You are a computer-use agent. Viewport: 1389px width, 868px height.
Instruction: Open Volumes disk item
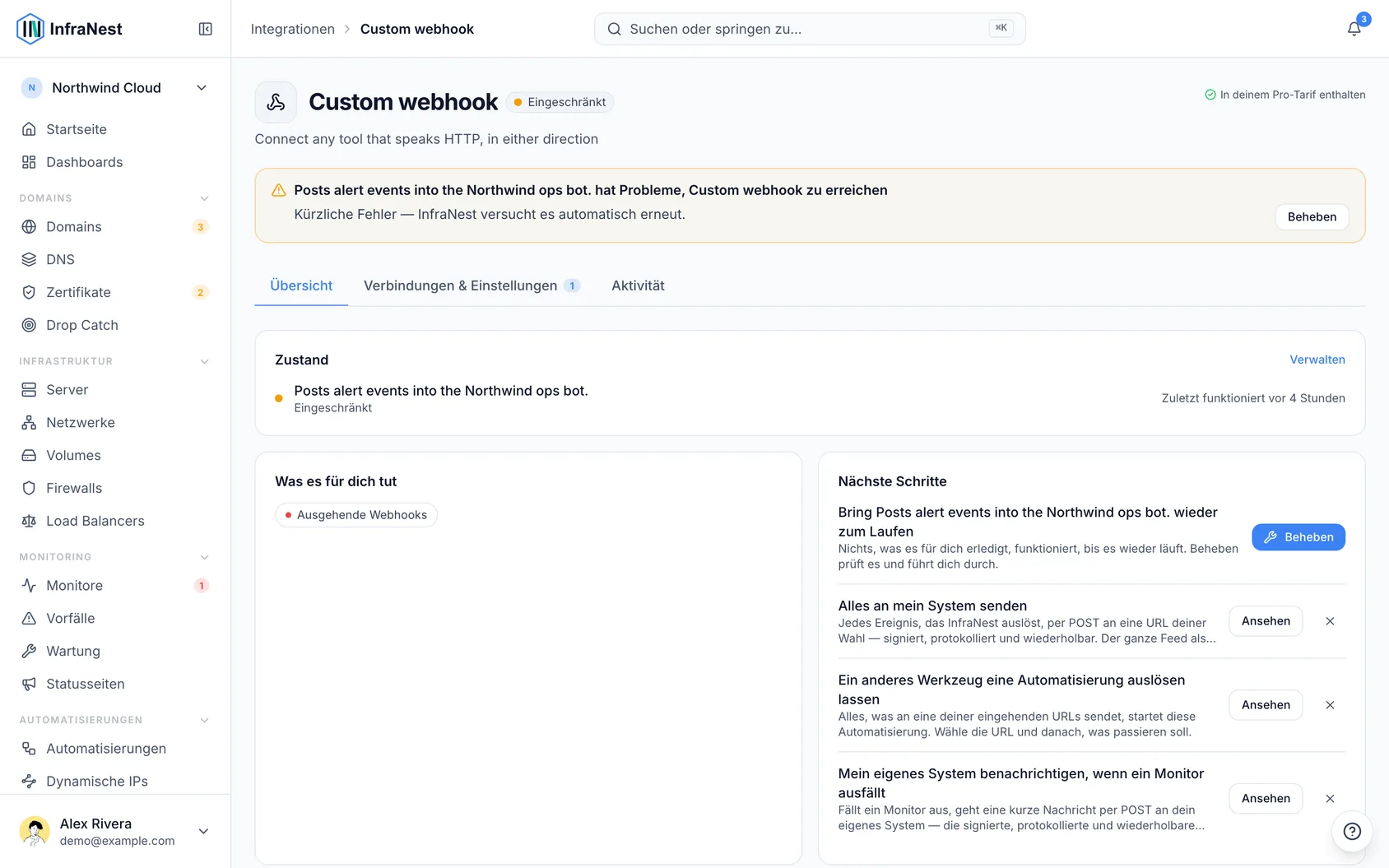[115, 455]
